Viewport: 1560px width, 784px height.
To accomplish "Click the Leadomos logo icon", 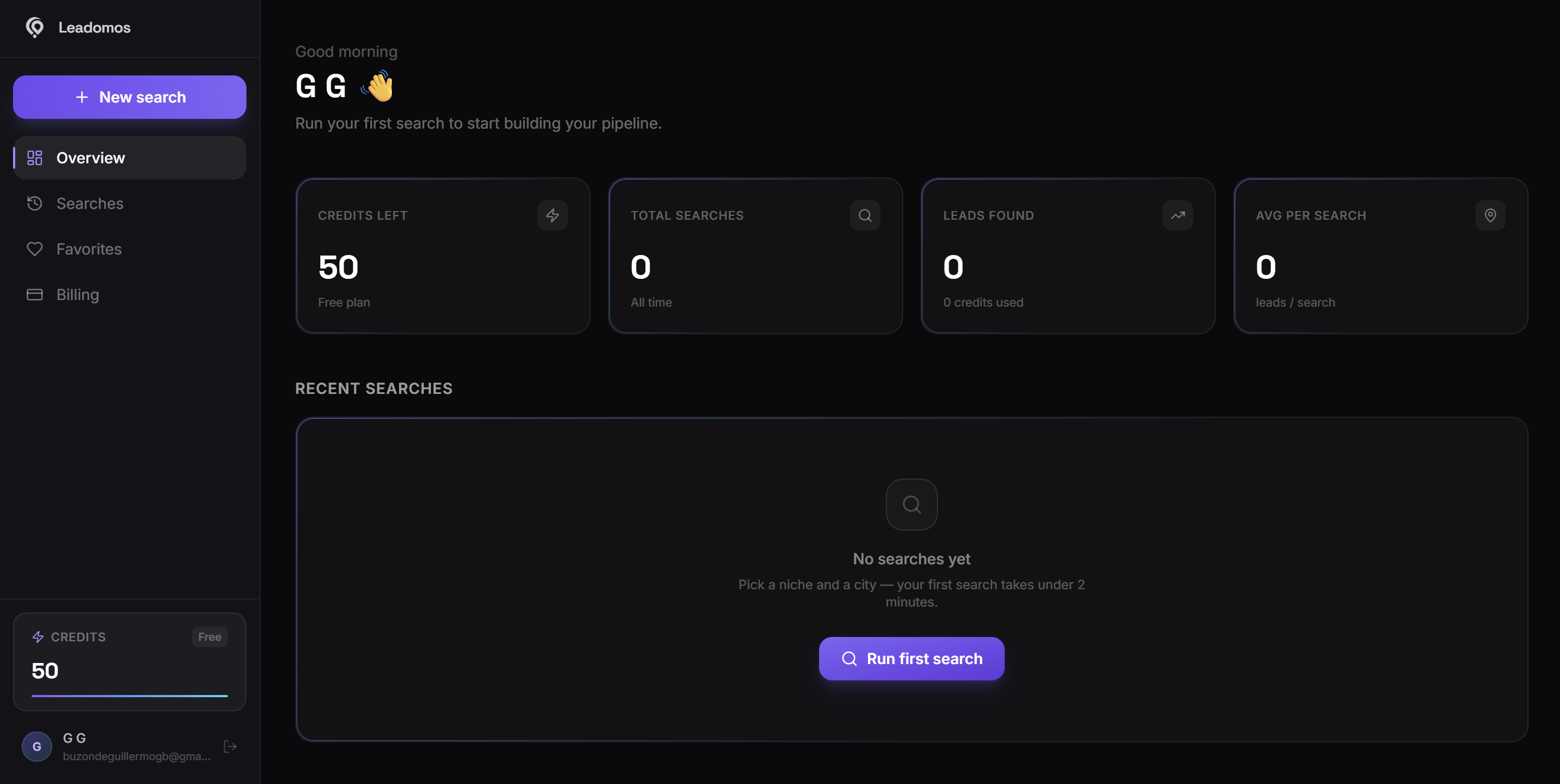I will pyautogui.click(x=35, y=27).
